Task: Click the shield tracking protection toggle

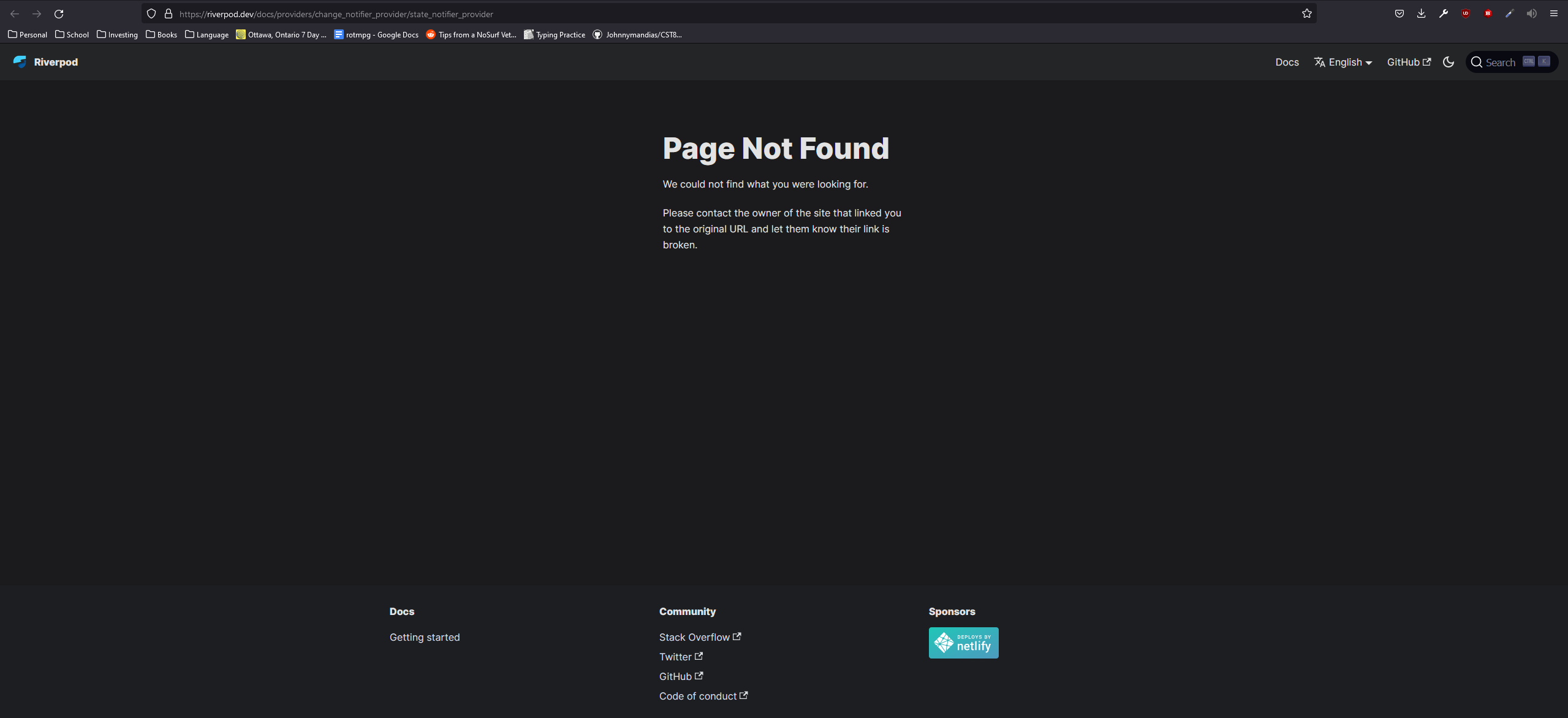Action: click(151, 13)
